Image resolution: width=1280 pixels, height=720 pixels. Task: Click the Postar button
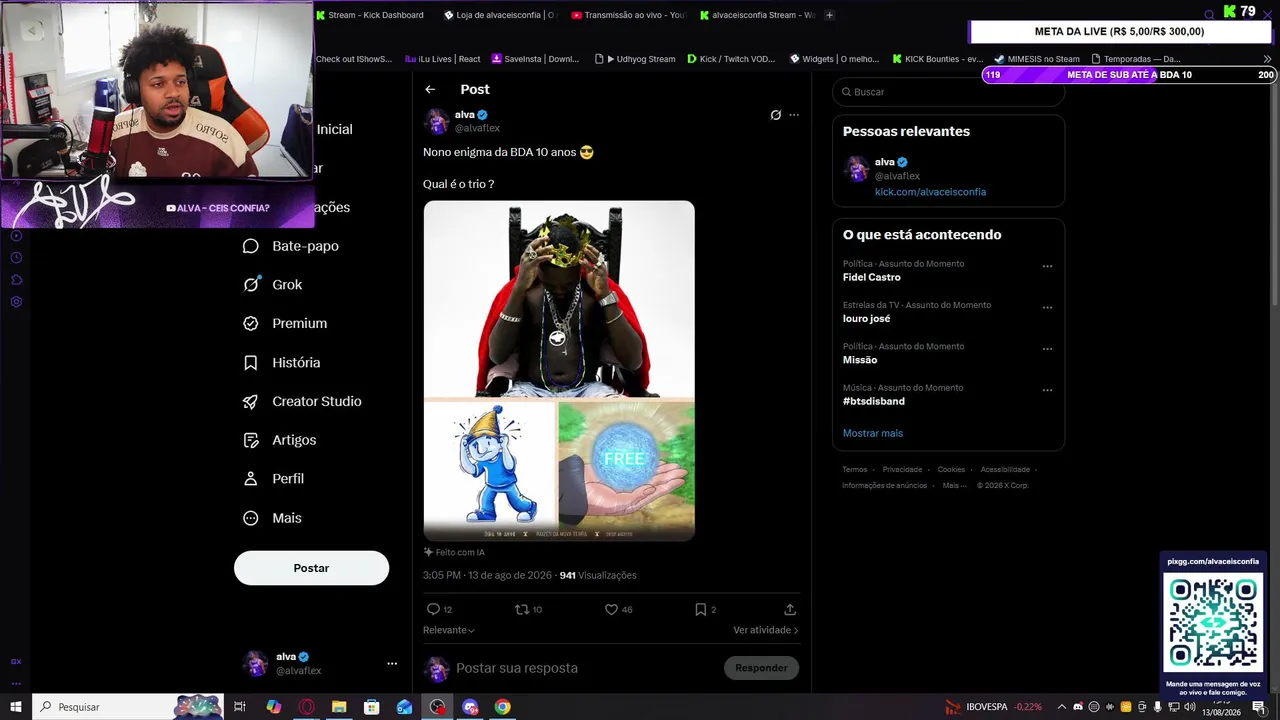311,568
